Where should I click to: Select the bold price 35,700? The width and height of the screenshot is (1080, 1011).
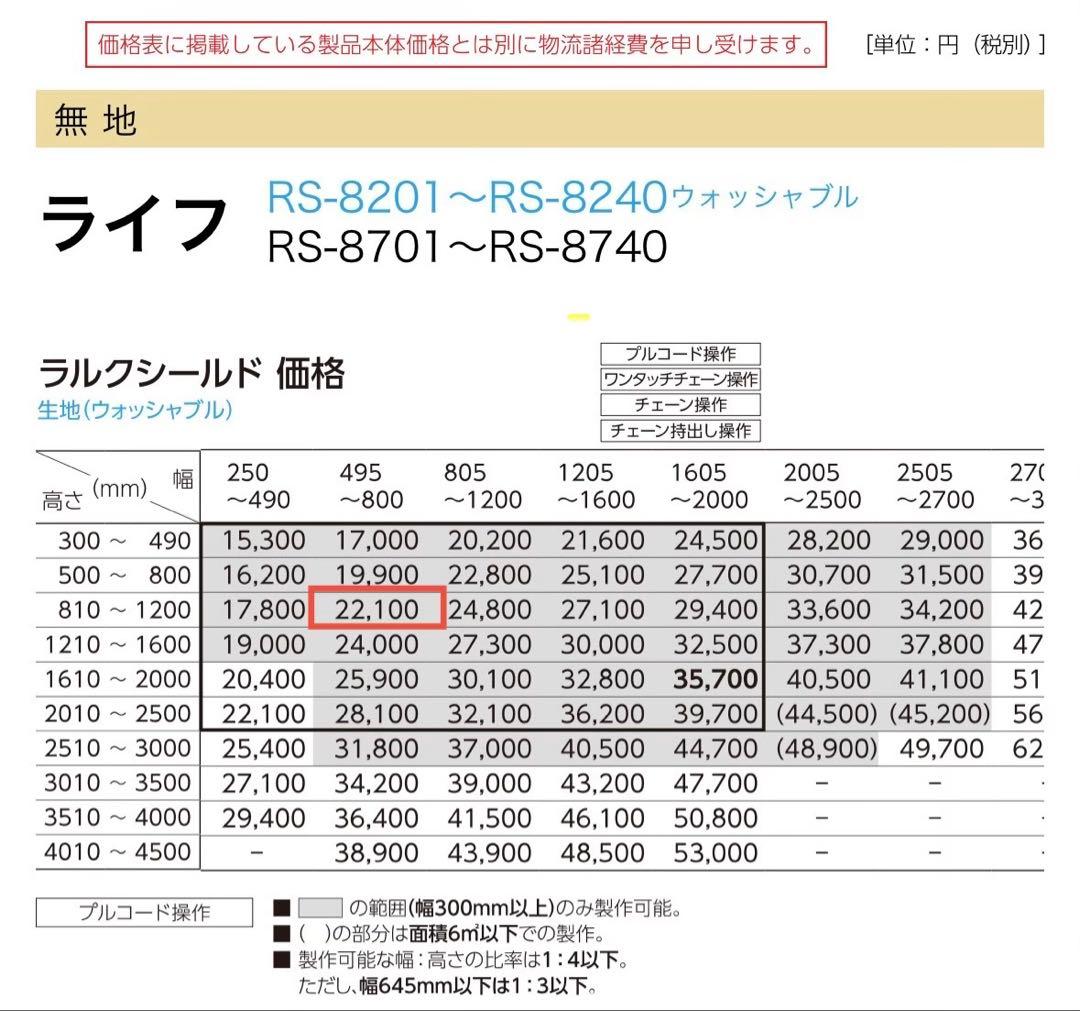tap(715, 679)
